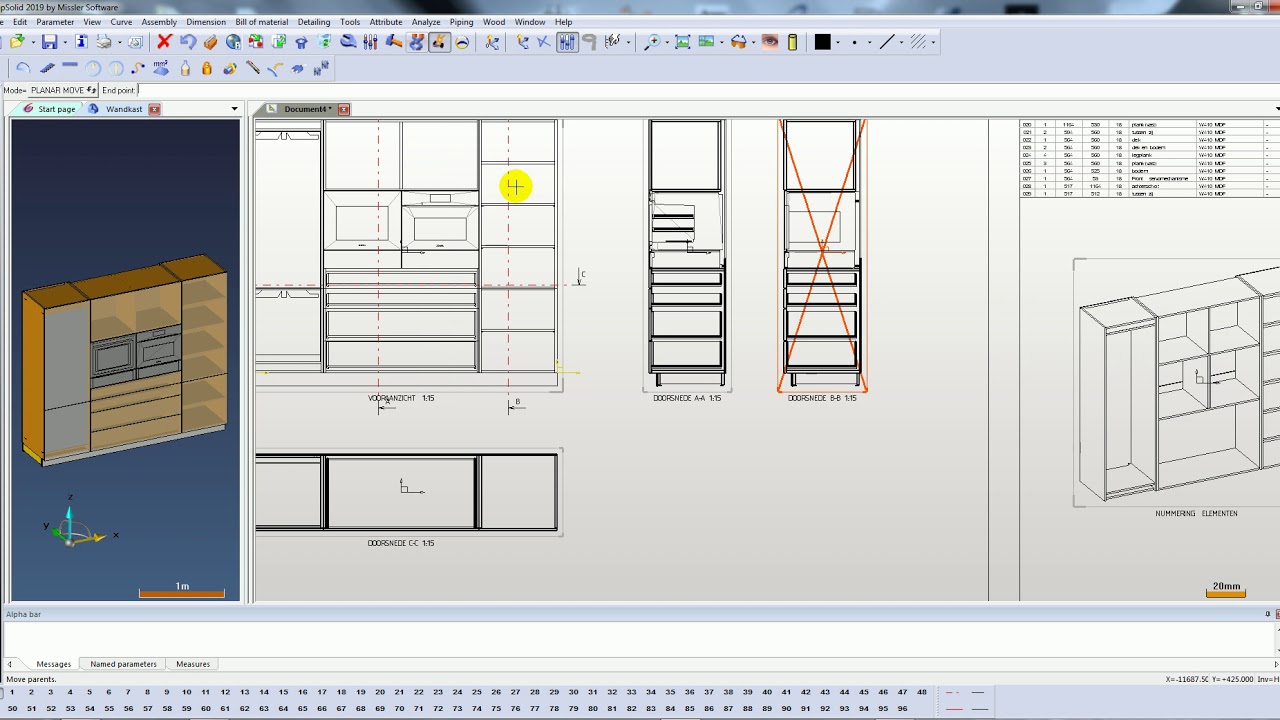This screenshot has width=1280, height=720.
Task: Click the vertical sliders settings icon
Action: tap(370, 42)
